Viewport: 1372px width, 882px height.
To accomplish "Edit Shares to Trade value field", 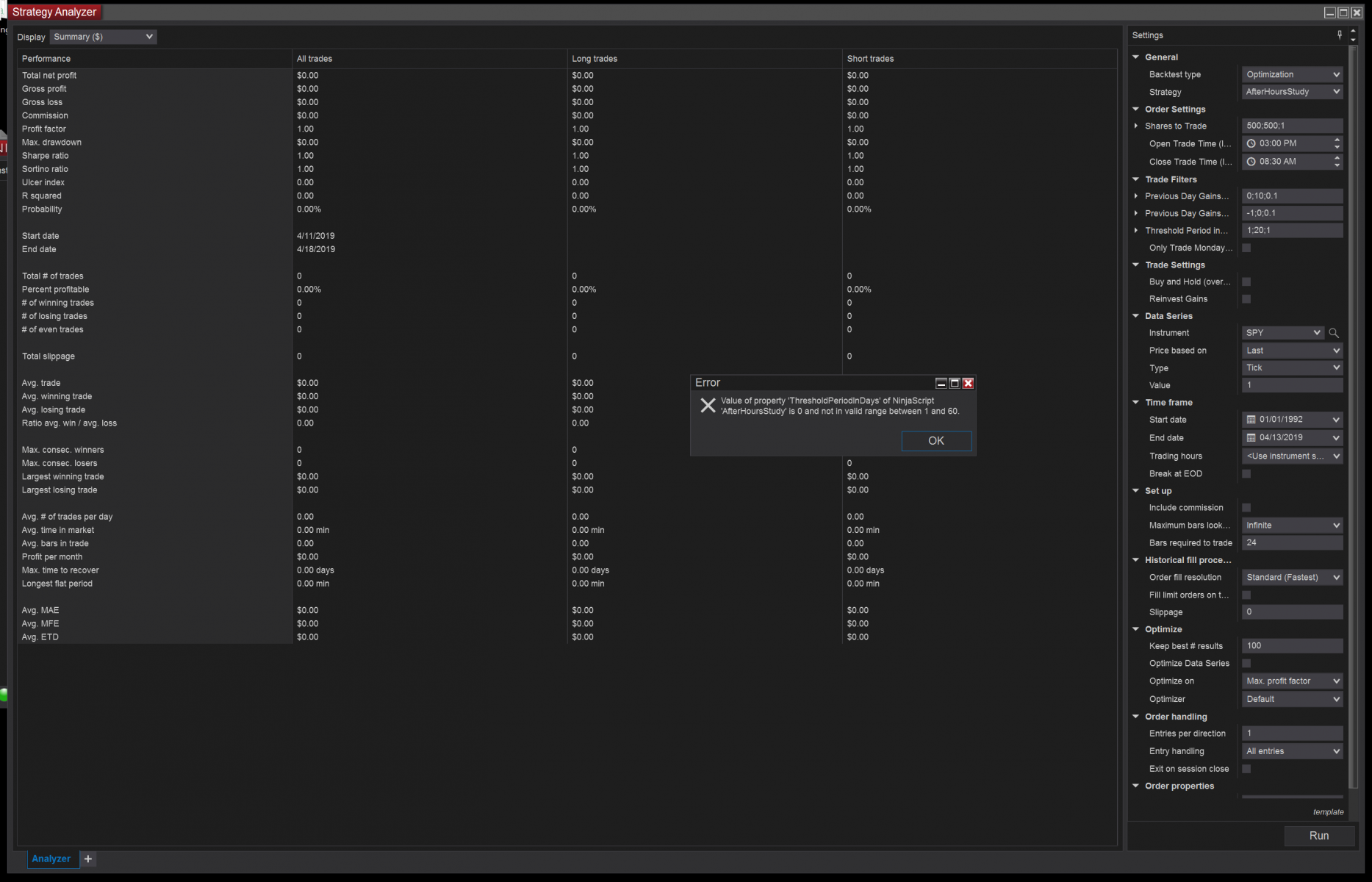I will click(1292, 126).
